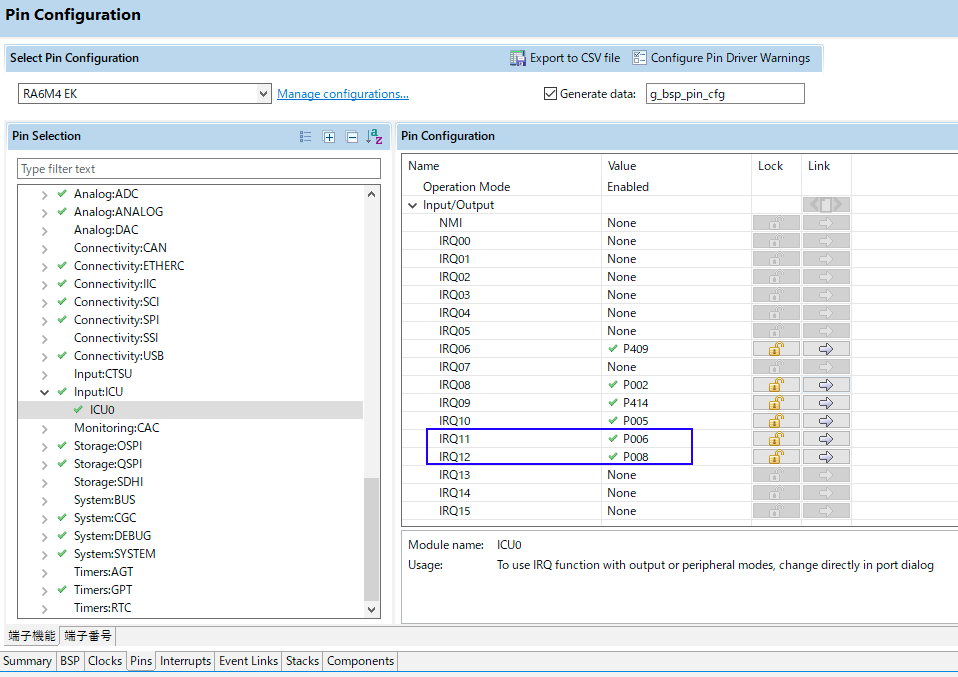Toggle the Generate data checkbox
This screenshot has width=958, height=677.
tap(550, 94)
